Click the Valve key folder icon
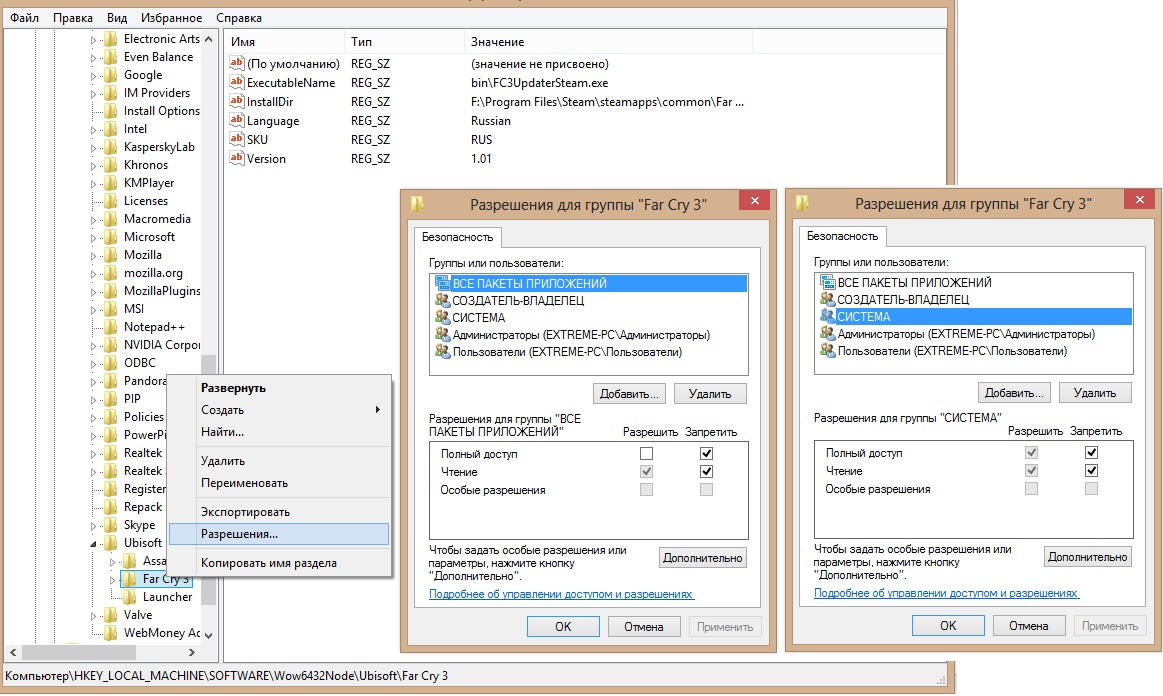The height and width of the screenshot is (696, 1163). (111, 615)
